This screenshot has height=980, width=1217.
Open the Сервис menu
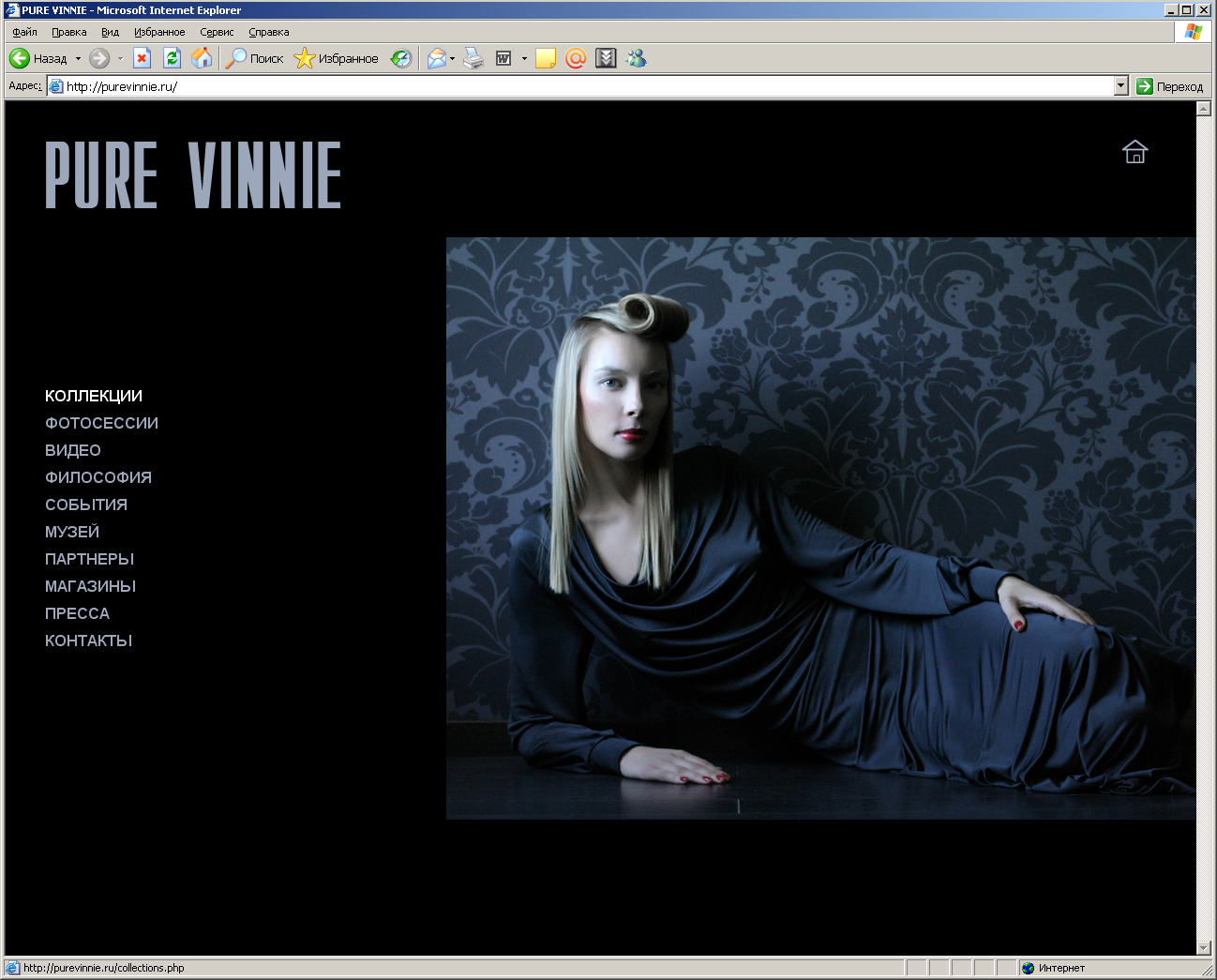pyautogui.click(x=216, y=31)
